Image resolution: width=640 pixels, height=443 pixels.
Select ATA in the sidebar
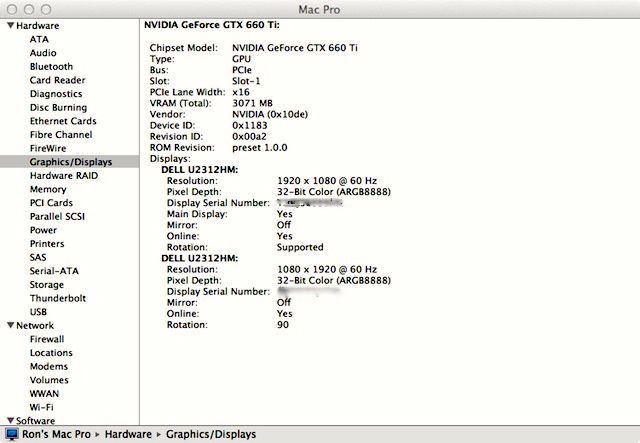(39, 39)
